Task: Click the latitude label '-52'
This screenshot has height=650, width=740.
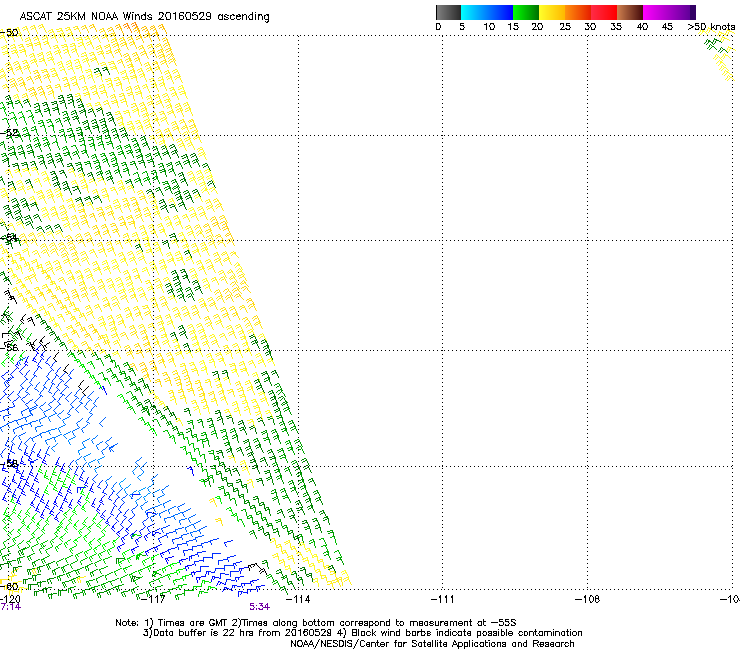Action: 9,133
